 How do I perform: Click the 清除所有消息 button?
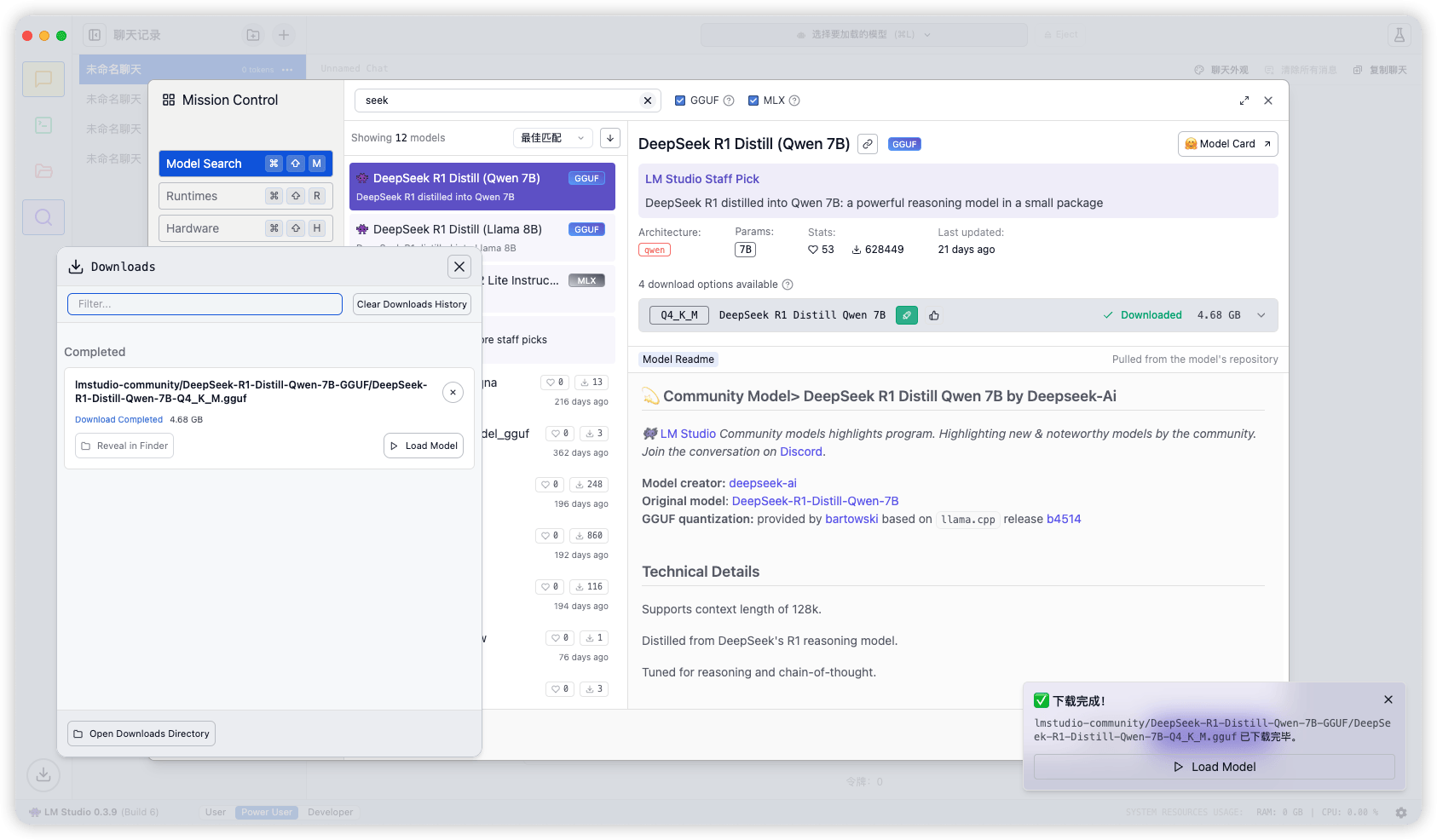[x=1301, y=70]
